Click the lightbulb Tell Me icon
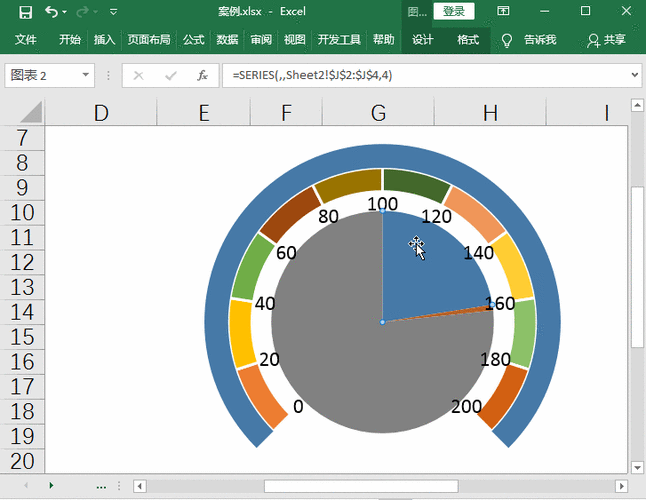This screenshot has height=500, width=646. pyautogui.click(x=507, y=40)
